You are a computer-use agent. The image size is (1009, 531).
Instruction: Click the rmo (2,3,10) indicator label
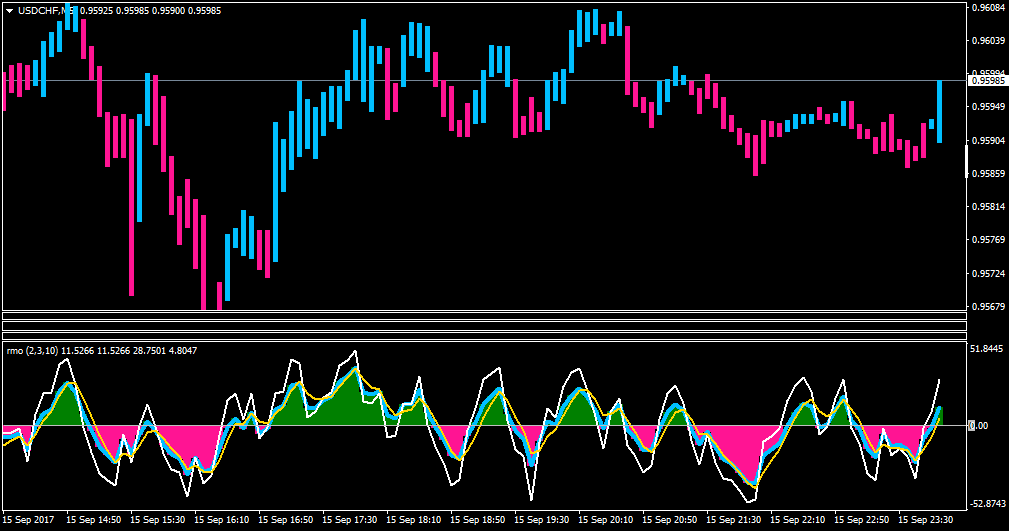[32, 351]
